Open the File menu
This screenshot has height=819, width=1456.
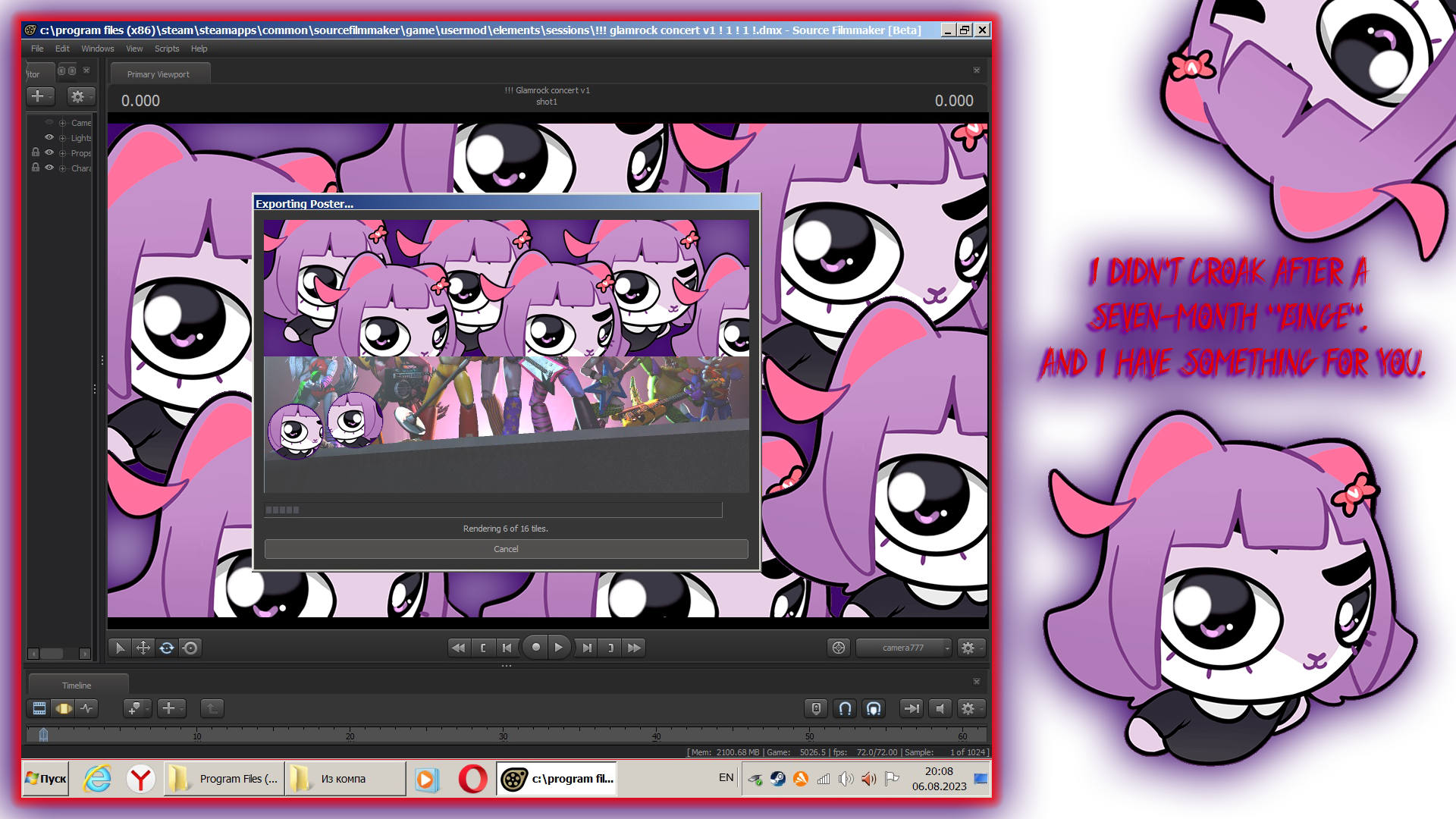coord(37,49)
